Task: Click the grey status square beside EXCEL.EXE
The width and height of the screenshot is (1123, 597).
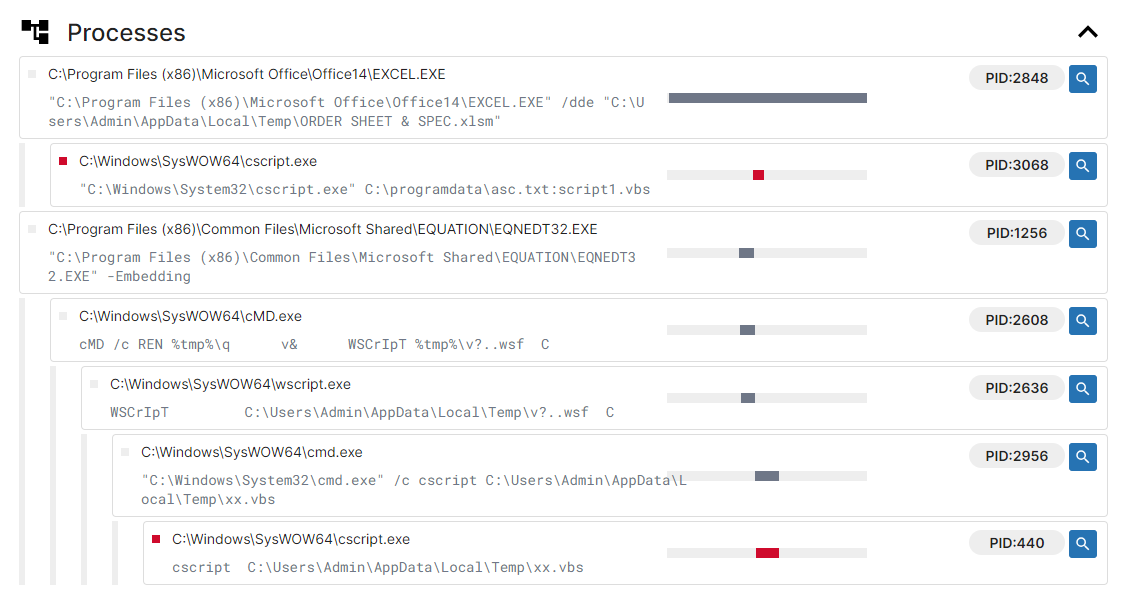Action: [x=32, y=74]
